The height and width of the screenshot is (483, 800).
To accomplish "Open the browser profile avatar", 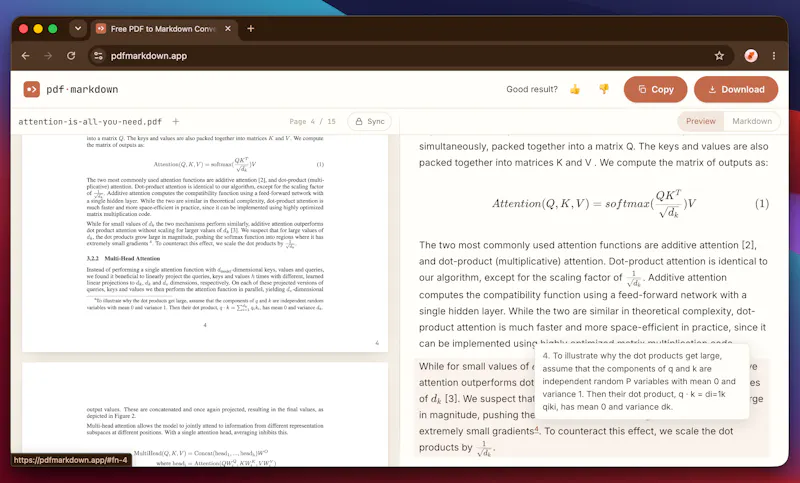I will click(751, 56).
